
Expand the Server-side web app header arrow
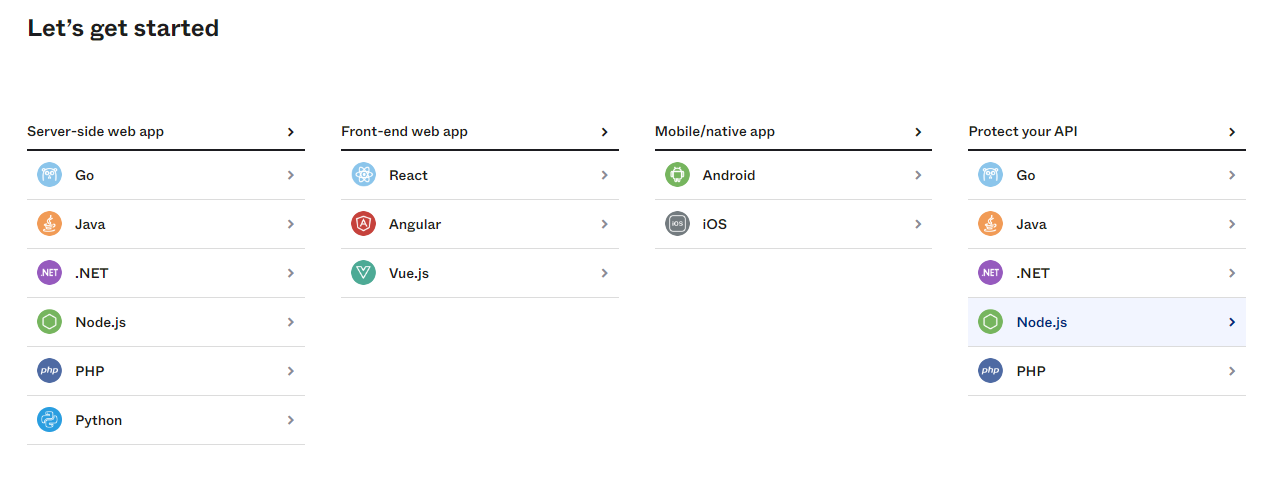click(291, 132)
